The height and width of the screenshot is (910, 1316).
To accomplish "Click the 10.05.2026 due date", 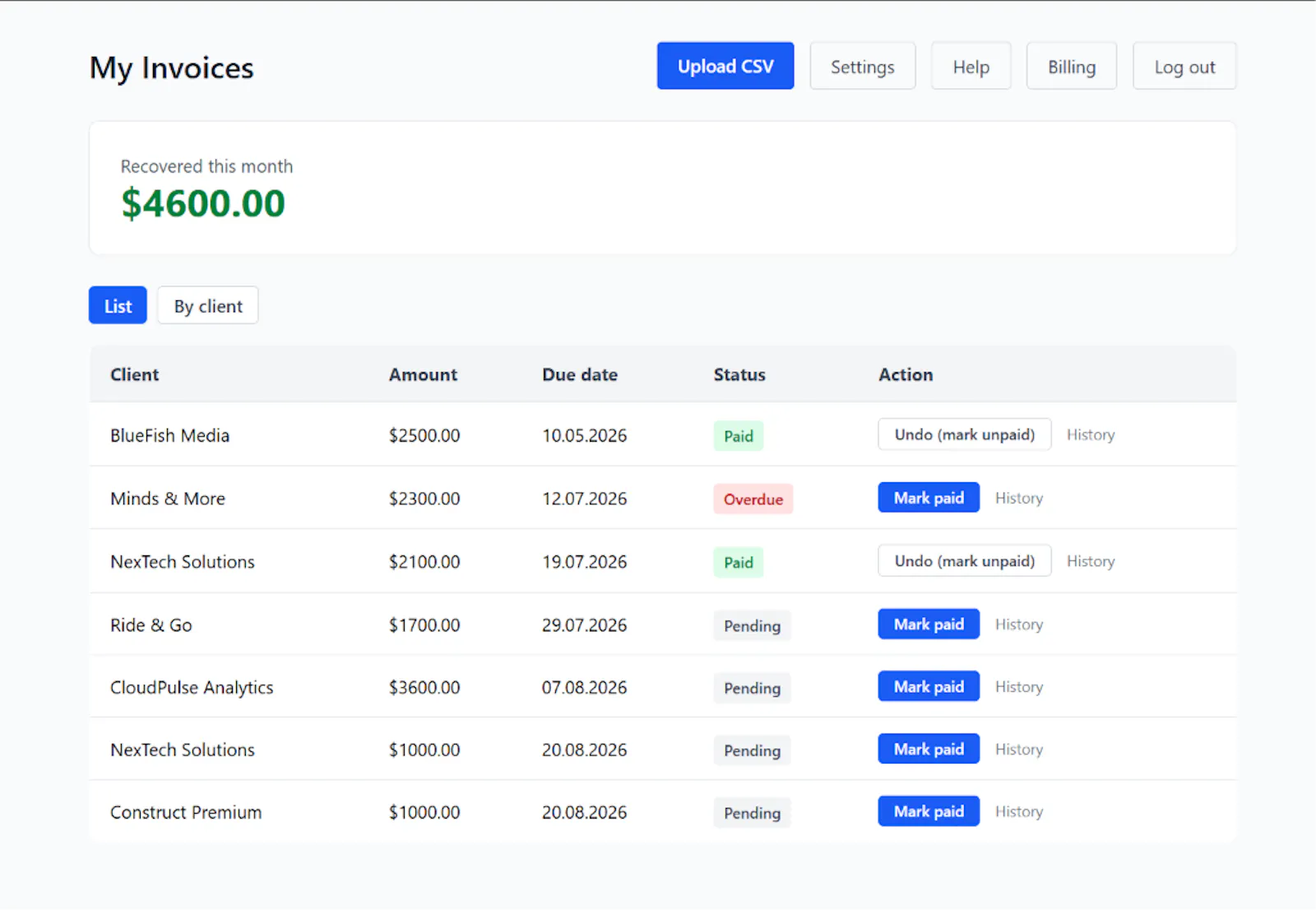I will [584, 435].
